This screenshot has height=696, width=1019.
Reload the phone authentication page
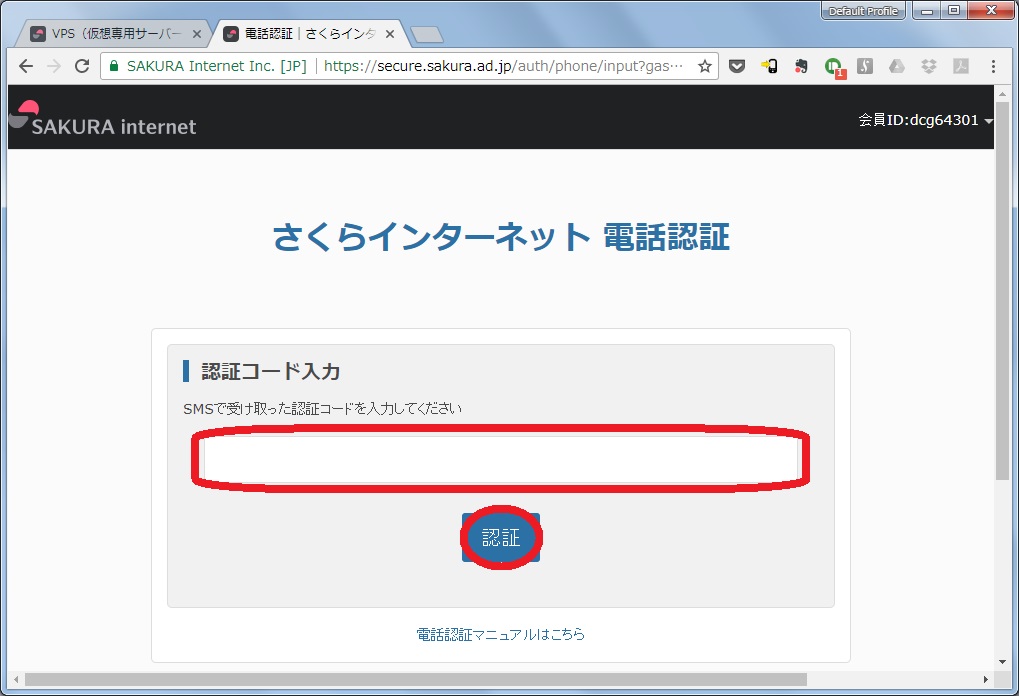coord(82,66)
